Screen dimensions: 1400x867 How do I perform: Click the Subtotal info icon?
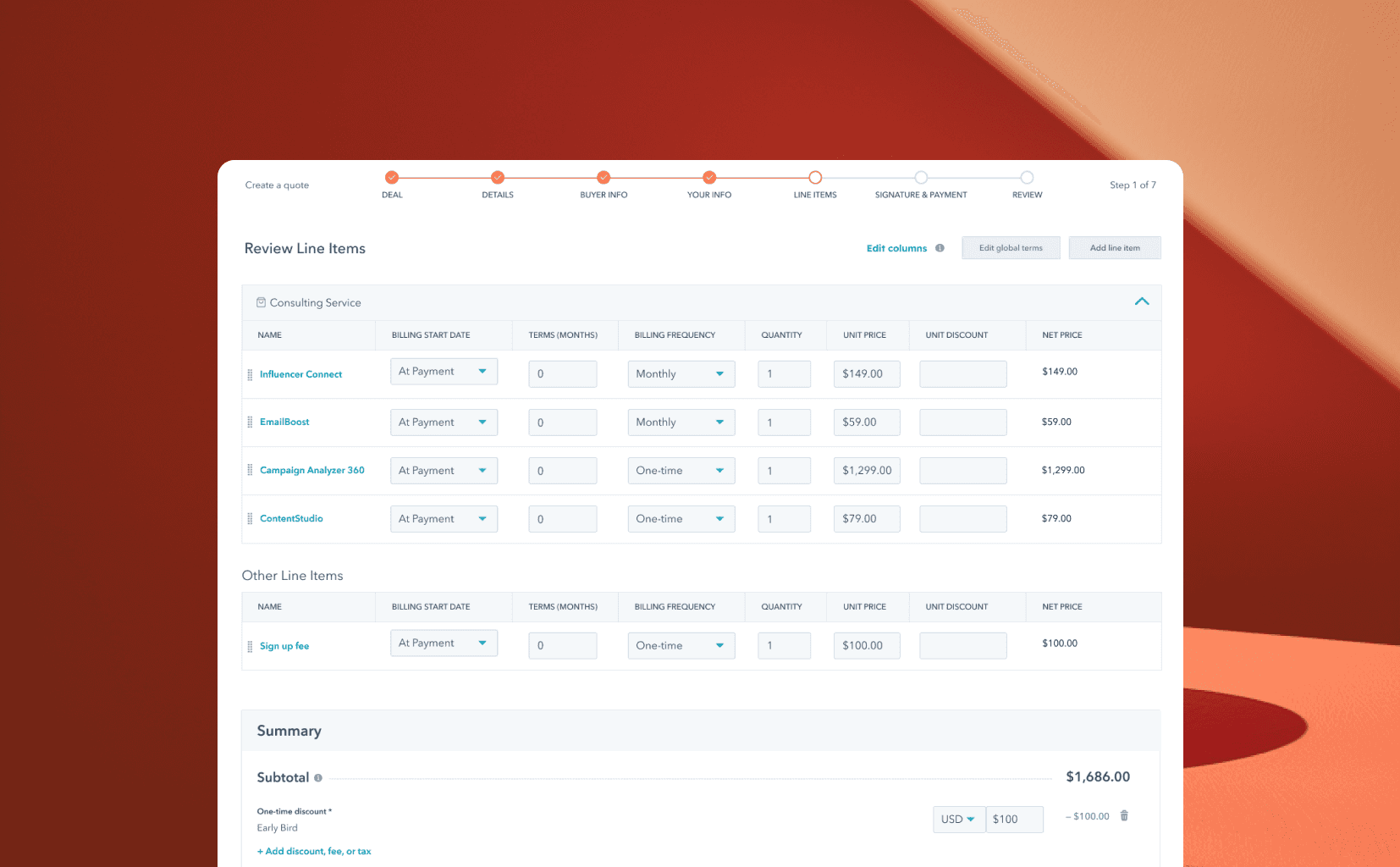(x=318, y=777)
